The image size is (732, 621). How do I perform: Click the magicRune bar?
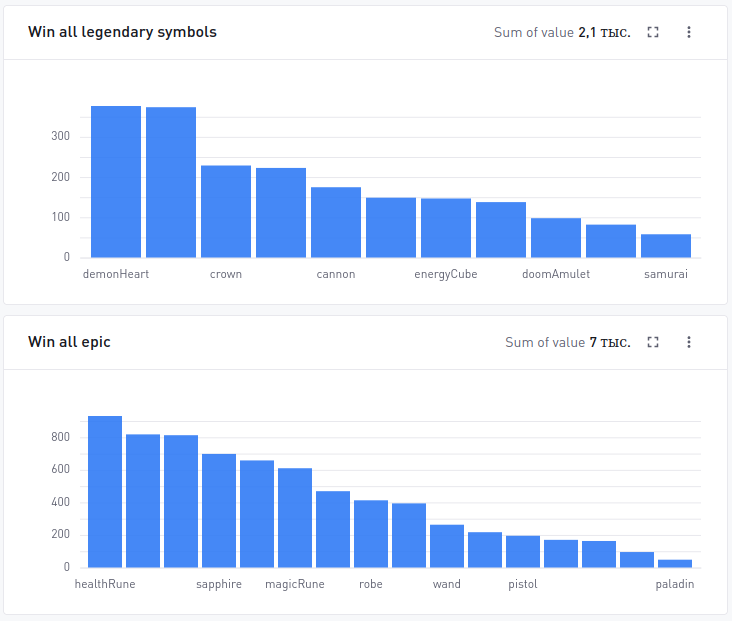coord(295,518)
